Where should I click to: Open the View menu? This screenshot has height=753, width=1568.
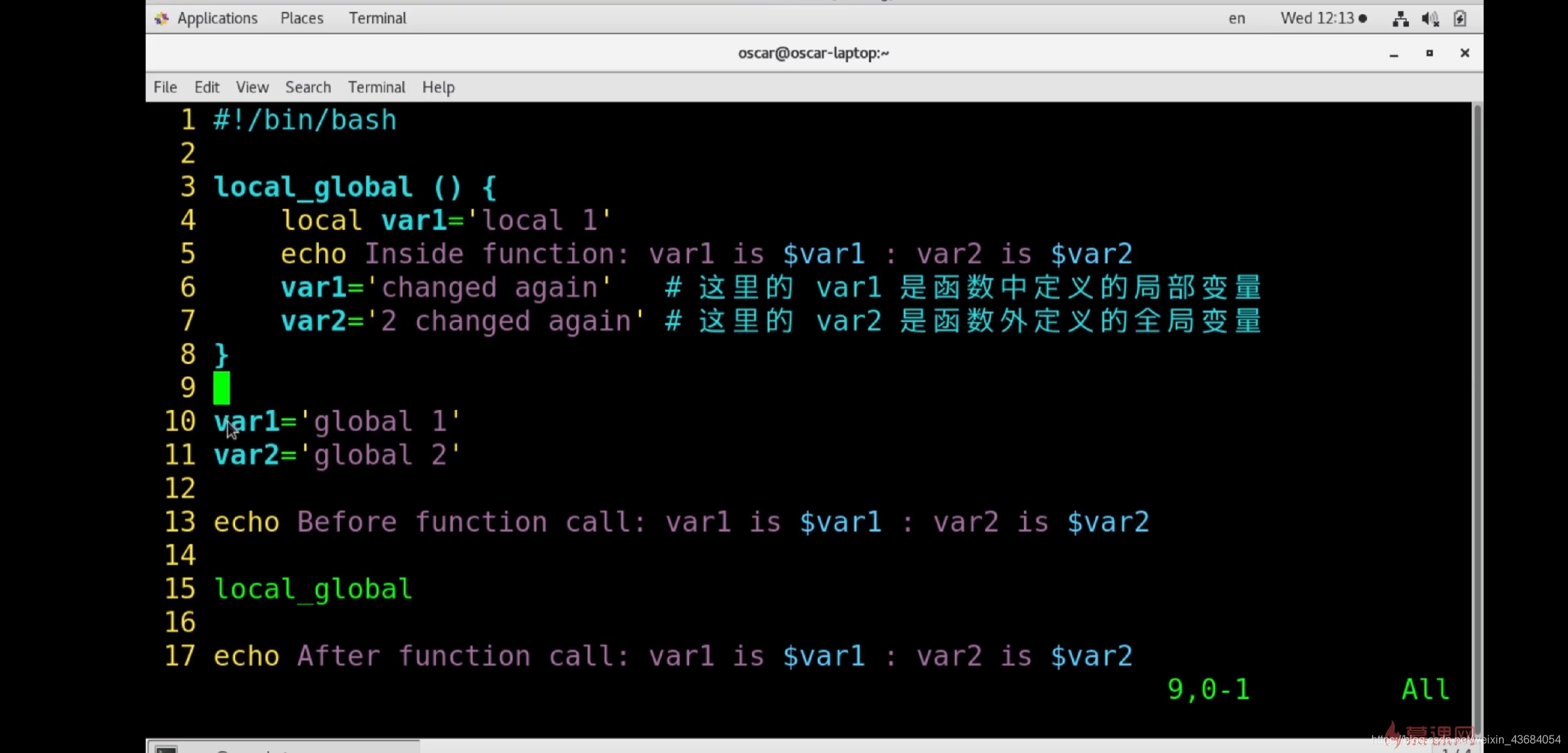pos(252,87)
